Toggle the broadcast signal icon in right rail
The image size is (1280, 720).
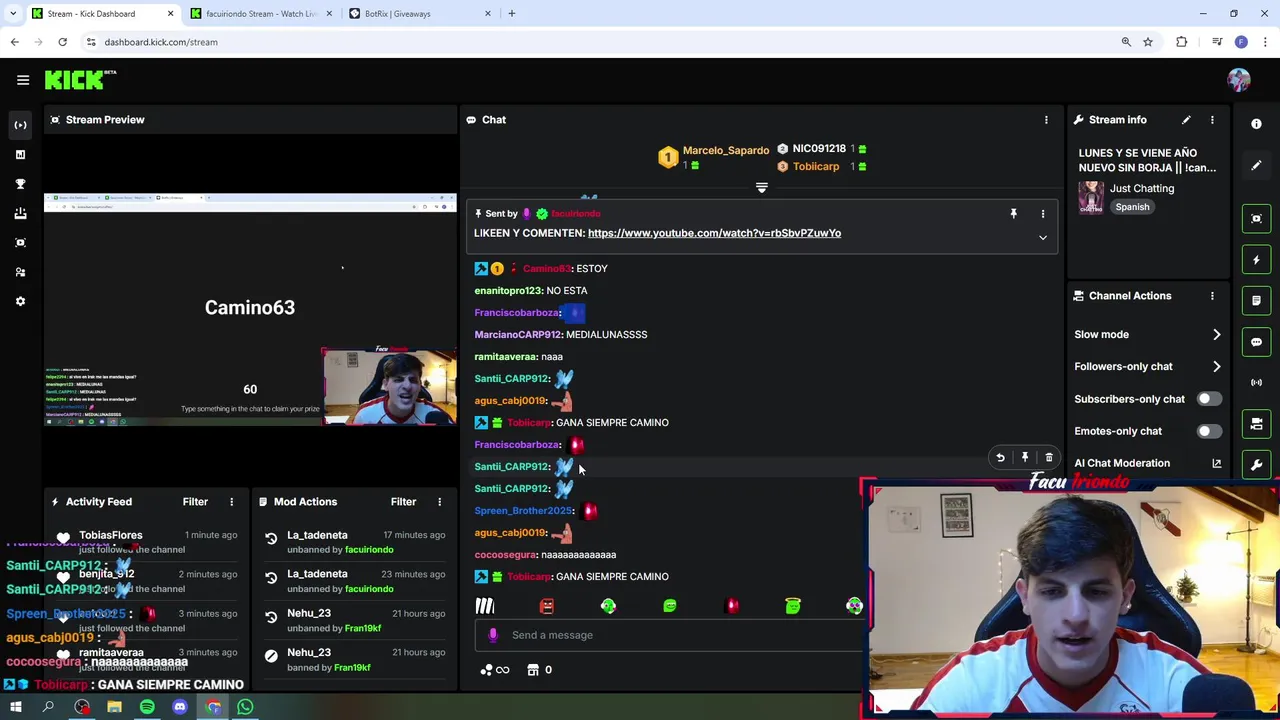point(1256,382)
